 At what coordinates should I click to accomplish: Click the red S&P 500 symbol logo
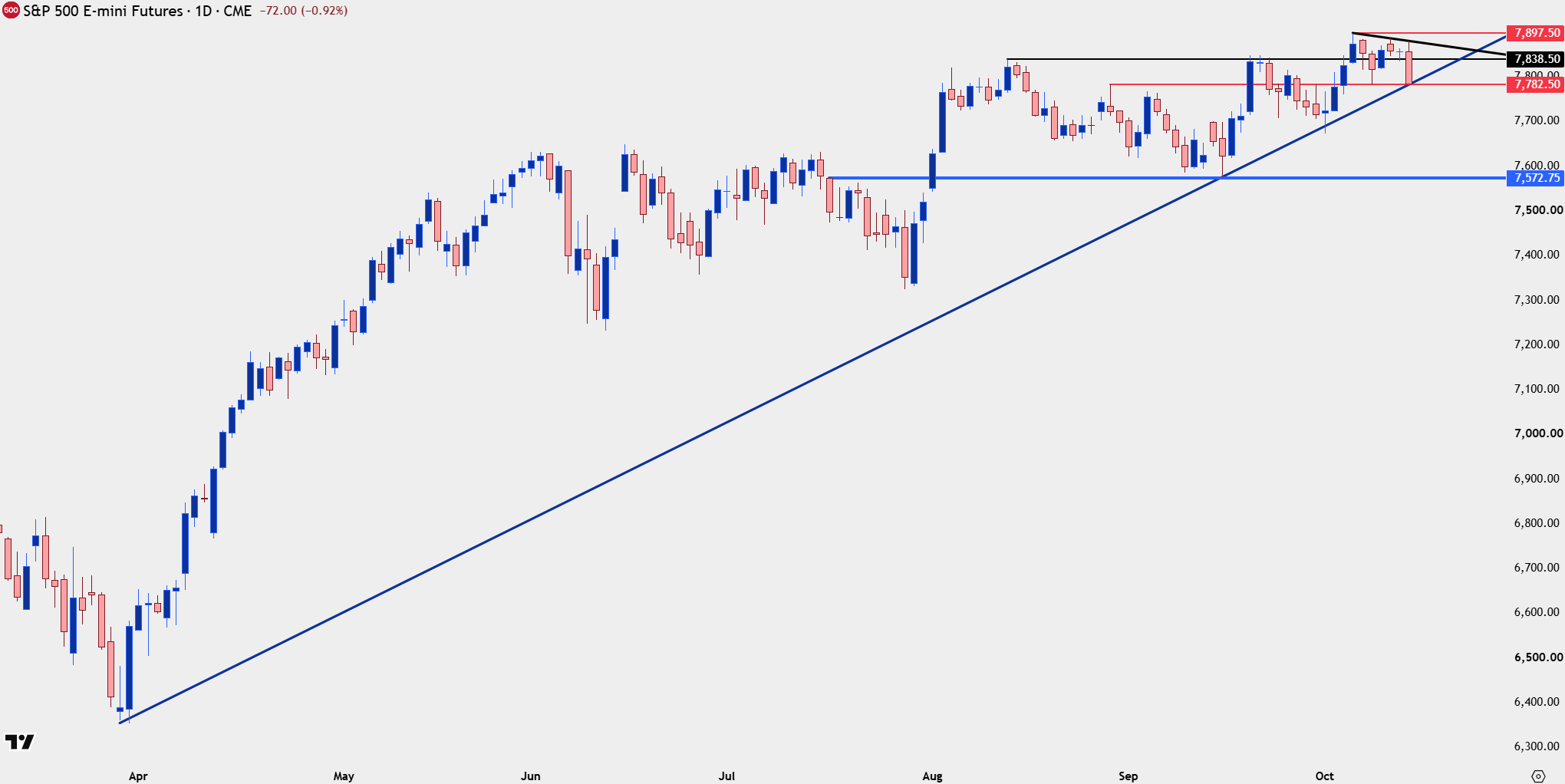pos(11,11)
